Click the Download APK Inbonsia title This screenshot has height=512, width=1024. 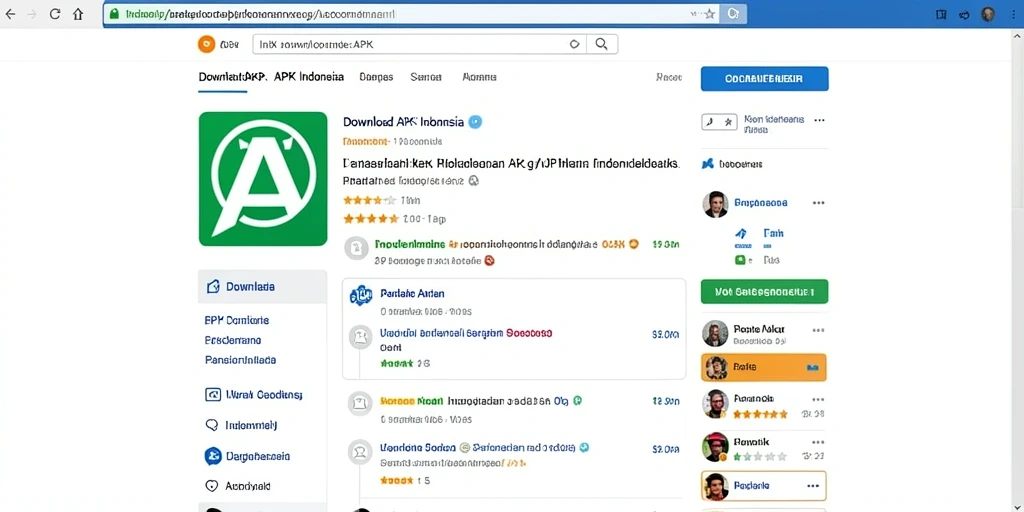pos(404,121)
